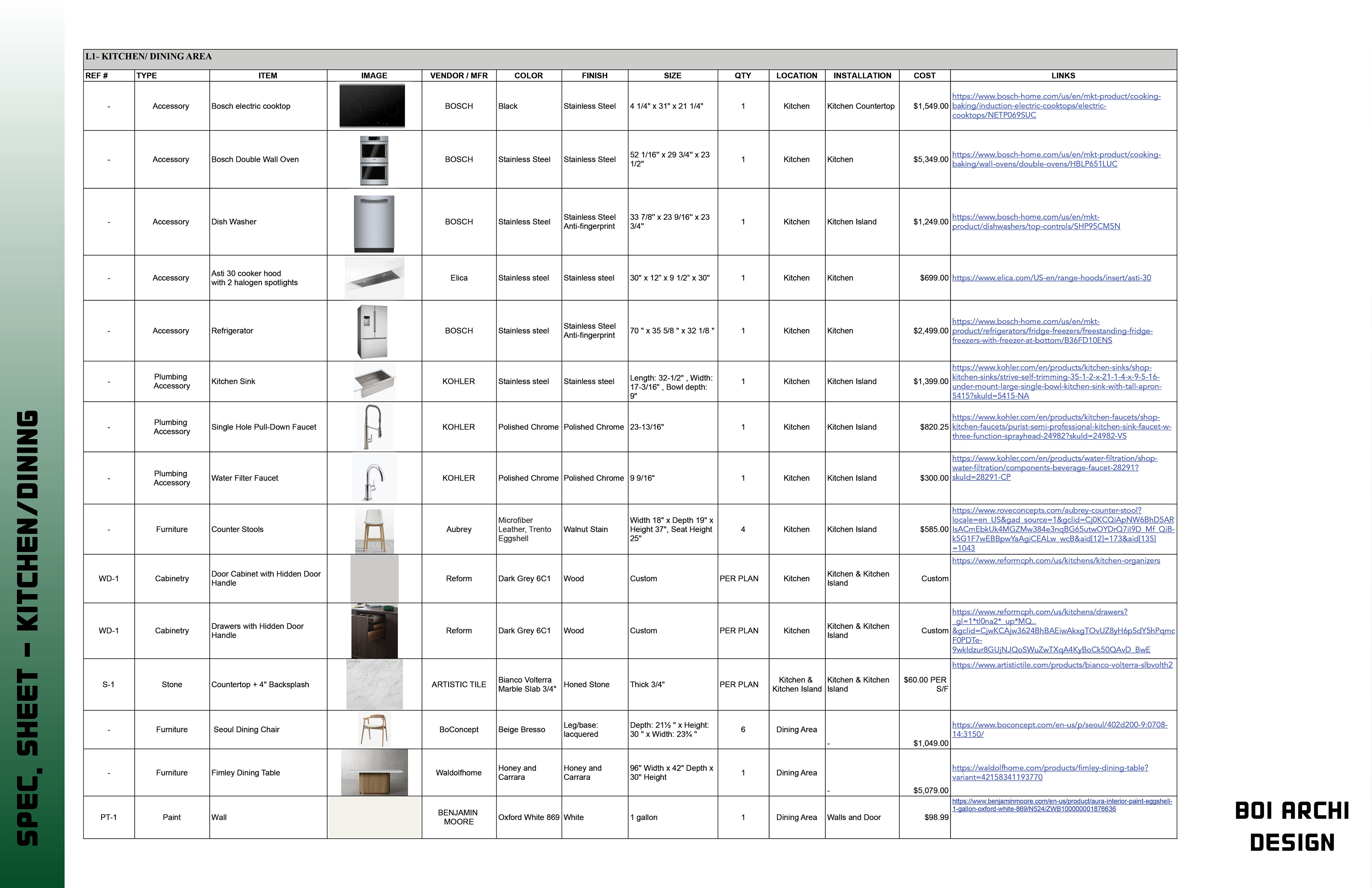
Task: Open the Kohler water filtration faucet link
Action: click(x=1054, y=468)
